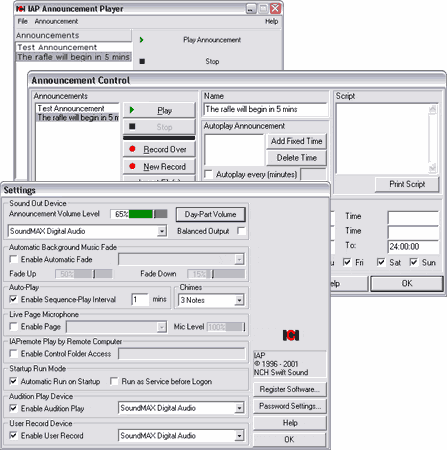
Task: Click greyed Stop button in Announcement Control
Action: point(159,127)
